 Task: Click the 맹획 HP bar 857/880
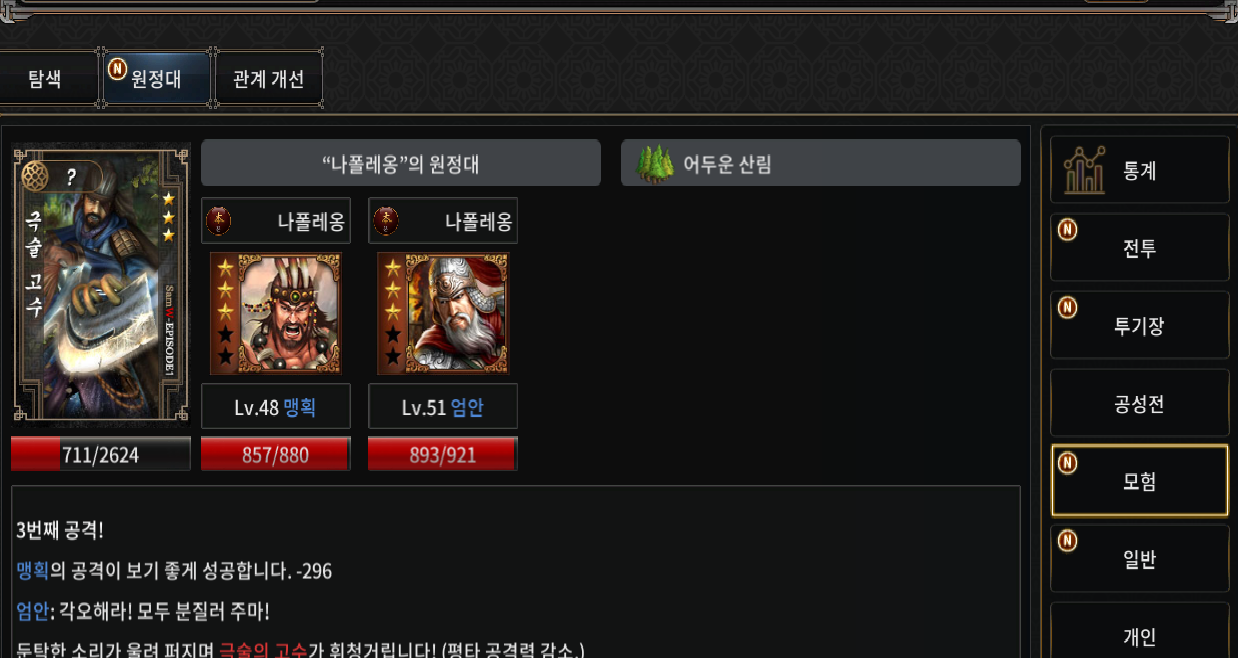(275, 454)
